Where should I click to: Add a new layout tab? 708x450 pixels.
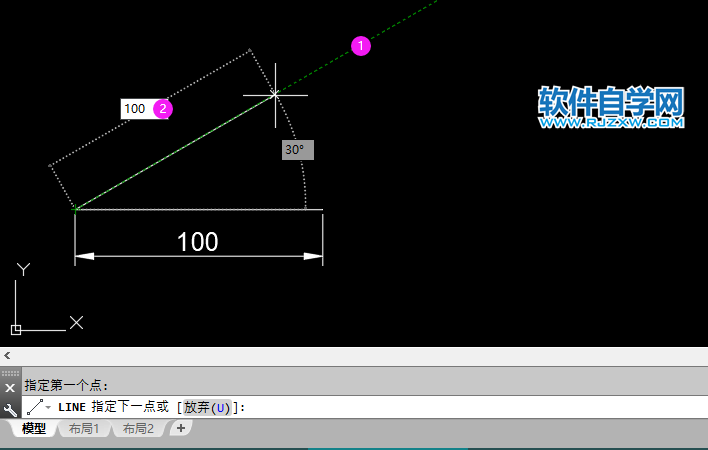[x=181, y=428]
